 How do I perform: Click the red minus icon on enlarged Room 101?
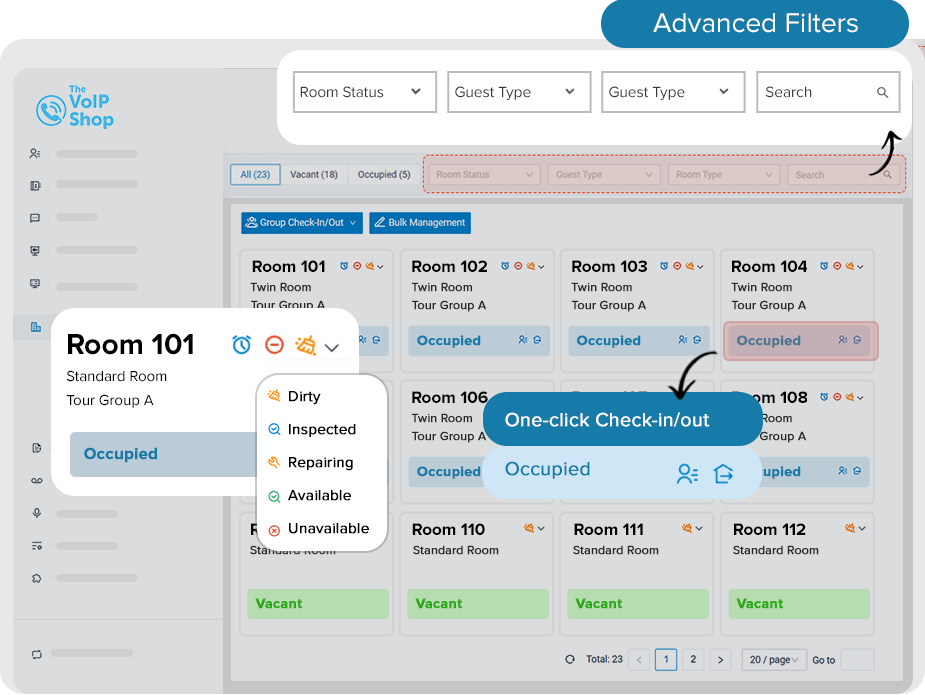click(274, 345)
